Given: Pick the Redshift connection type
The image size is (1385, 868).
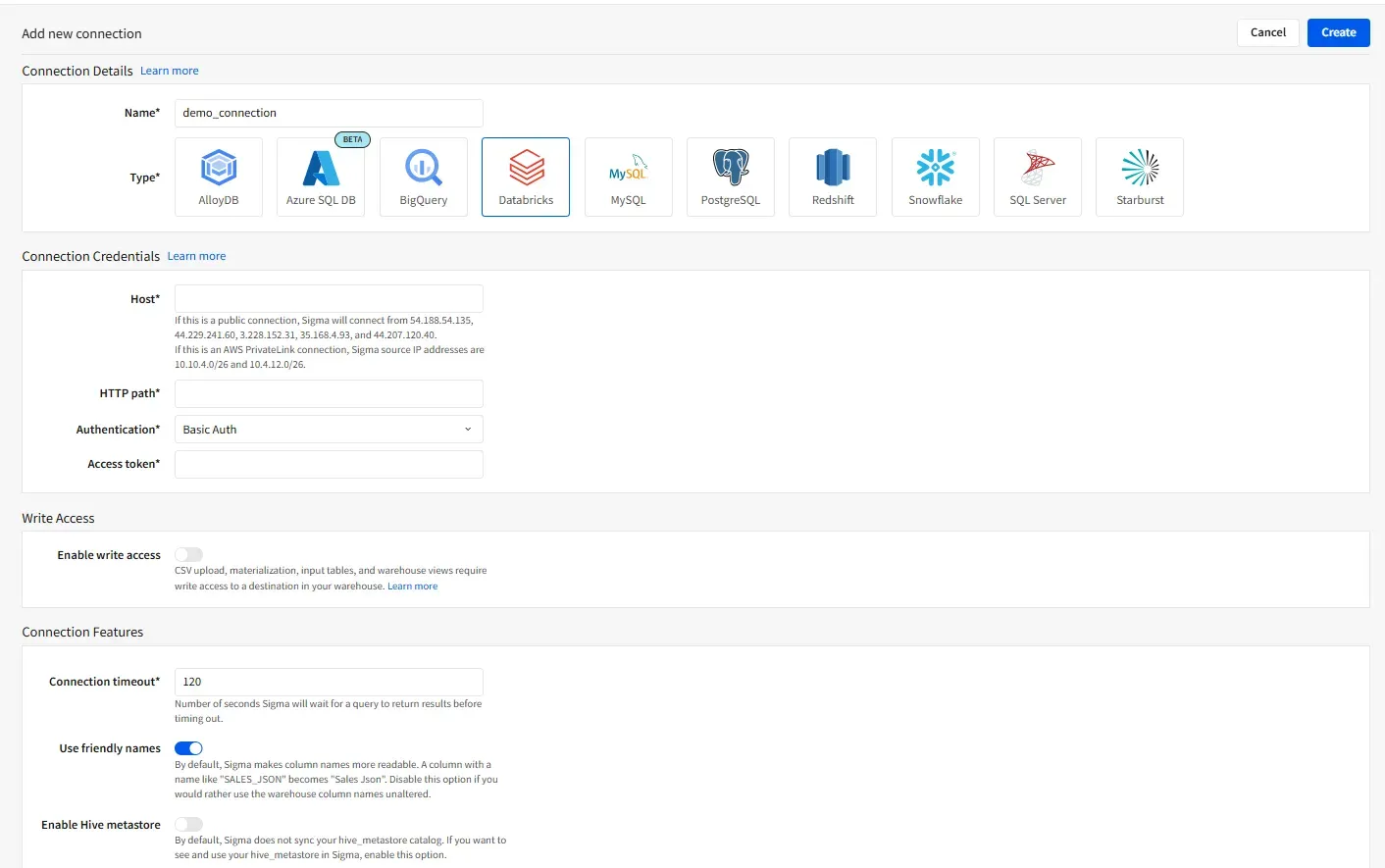Looking at the screenshot, I should point(833,177).
